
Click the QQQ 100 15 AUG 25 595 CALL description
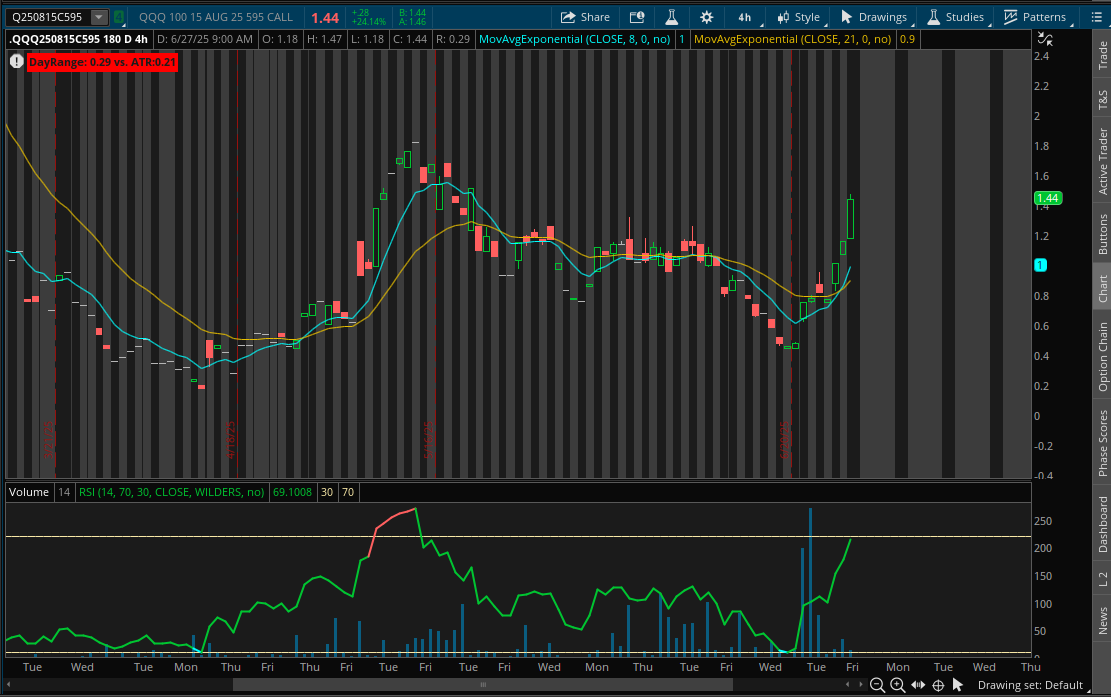pyautogui.click(x=215, y=17)
